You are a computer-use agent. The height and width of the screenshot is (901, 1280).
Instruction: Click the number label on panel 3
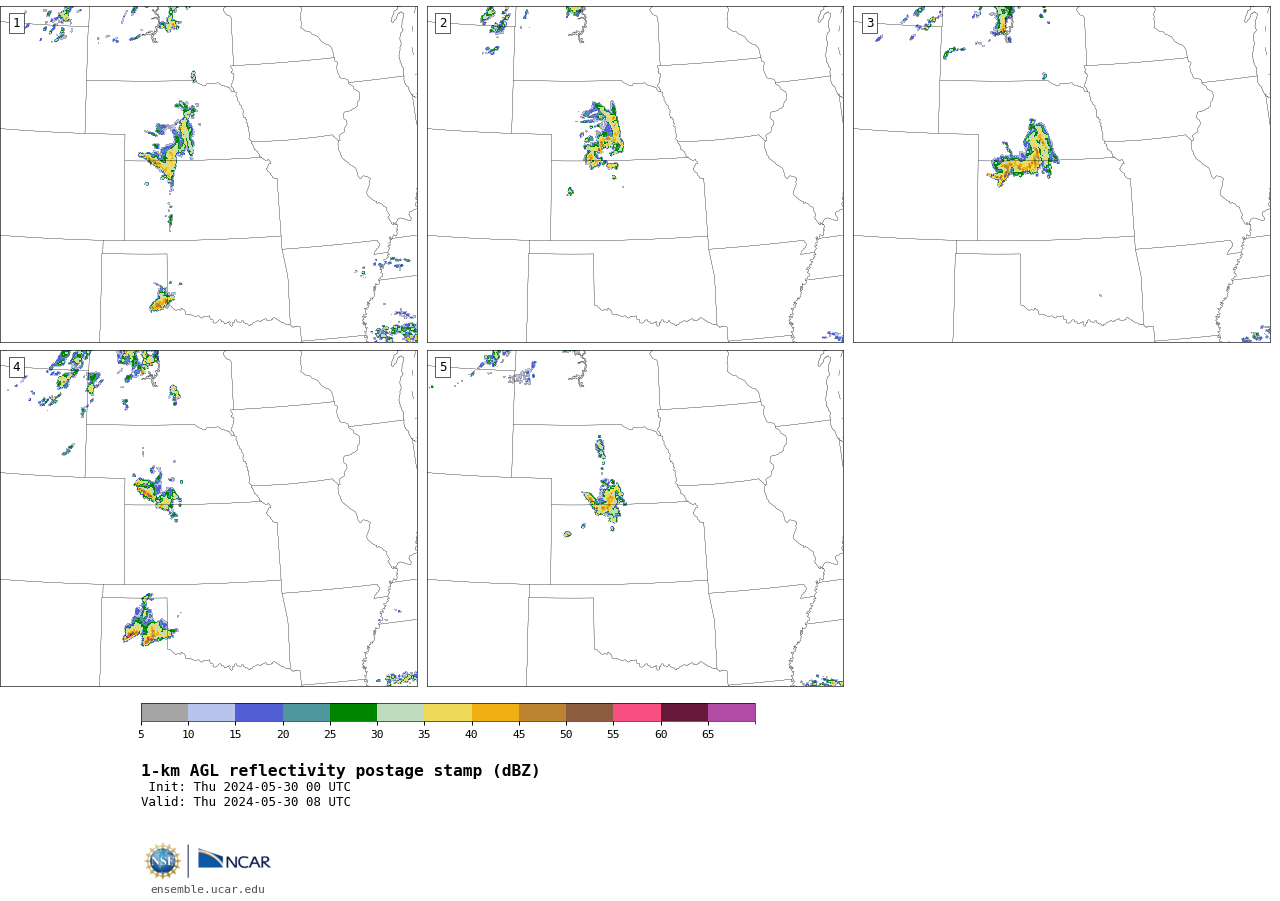[869, 23]
